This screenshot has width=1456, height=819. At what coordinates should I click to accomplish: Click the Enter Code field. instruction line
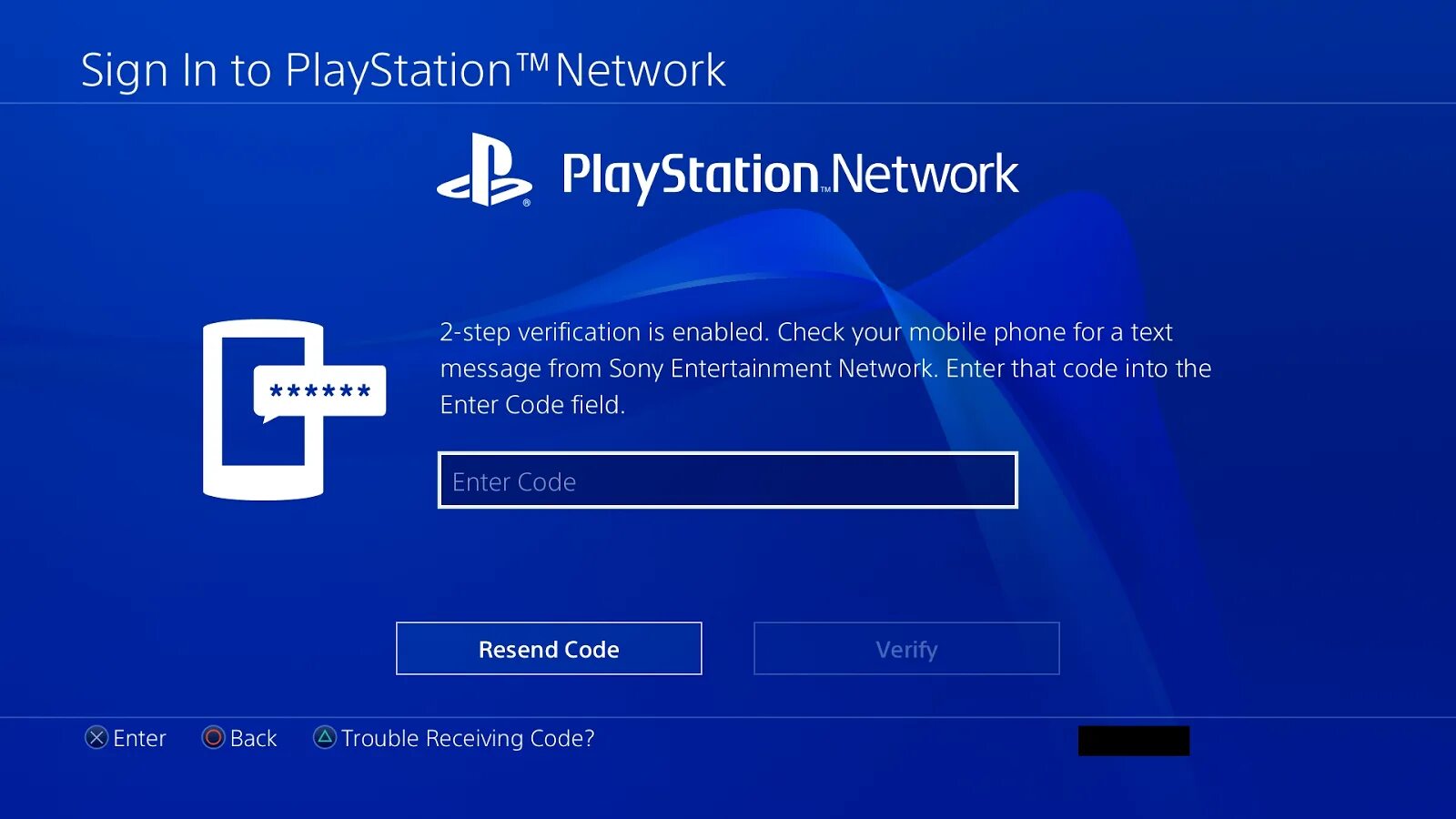pyautogui.click(x=532, y=405)
